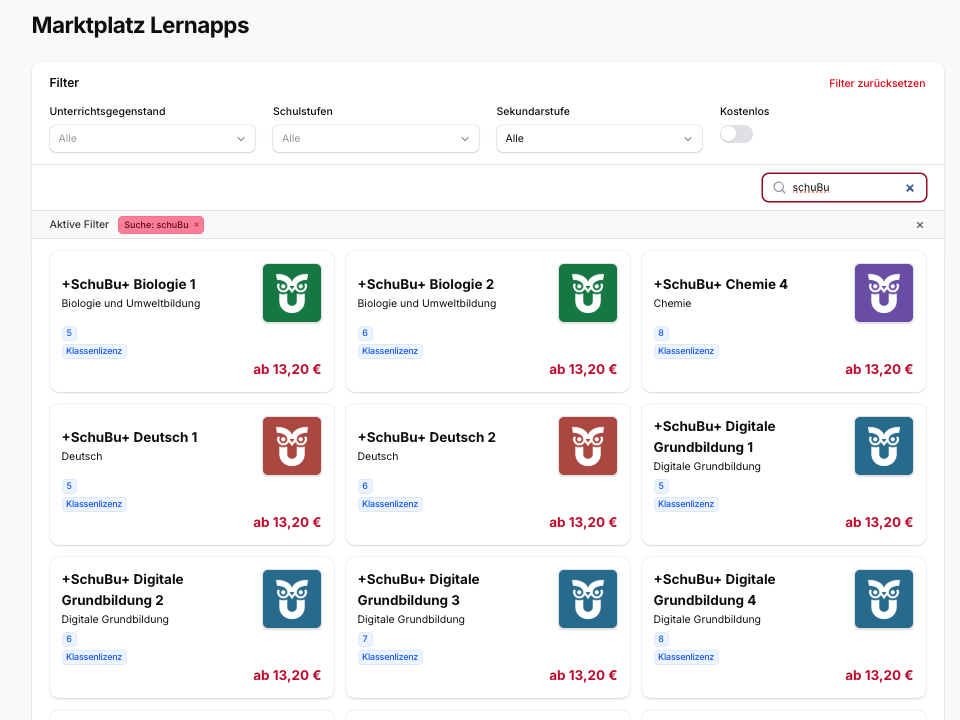This screenshot has width=960, height=720.
Task: Open the Schulstufen dropdown
Action: pos(376,138)
